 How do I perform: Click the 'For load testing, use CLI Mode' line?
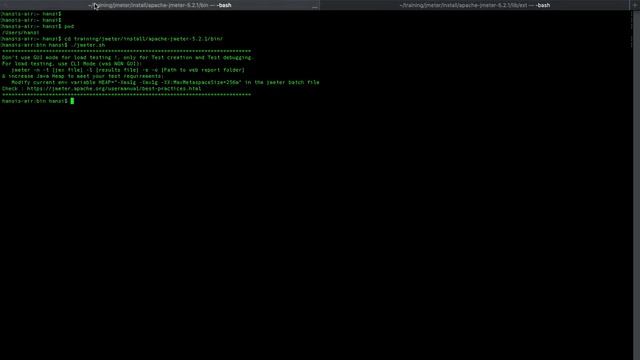pos(72,64)
